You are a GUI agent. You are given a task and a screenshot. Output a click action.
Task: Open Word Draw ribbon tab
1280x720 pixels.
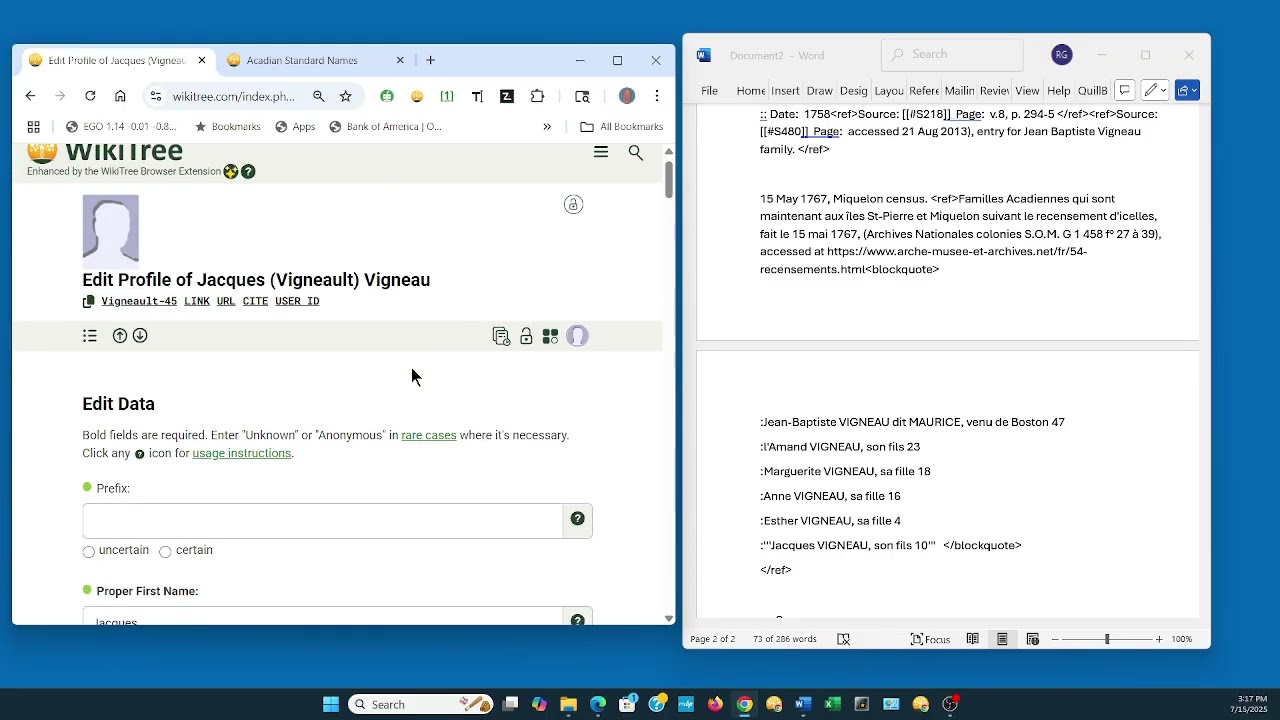pyautogui.click(x=819, y=91)
